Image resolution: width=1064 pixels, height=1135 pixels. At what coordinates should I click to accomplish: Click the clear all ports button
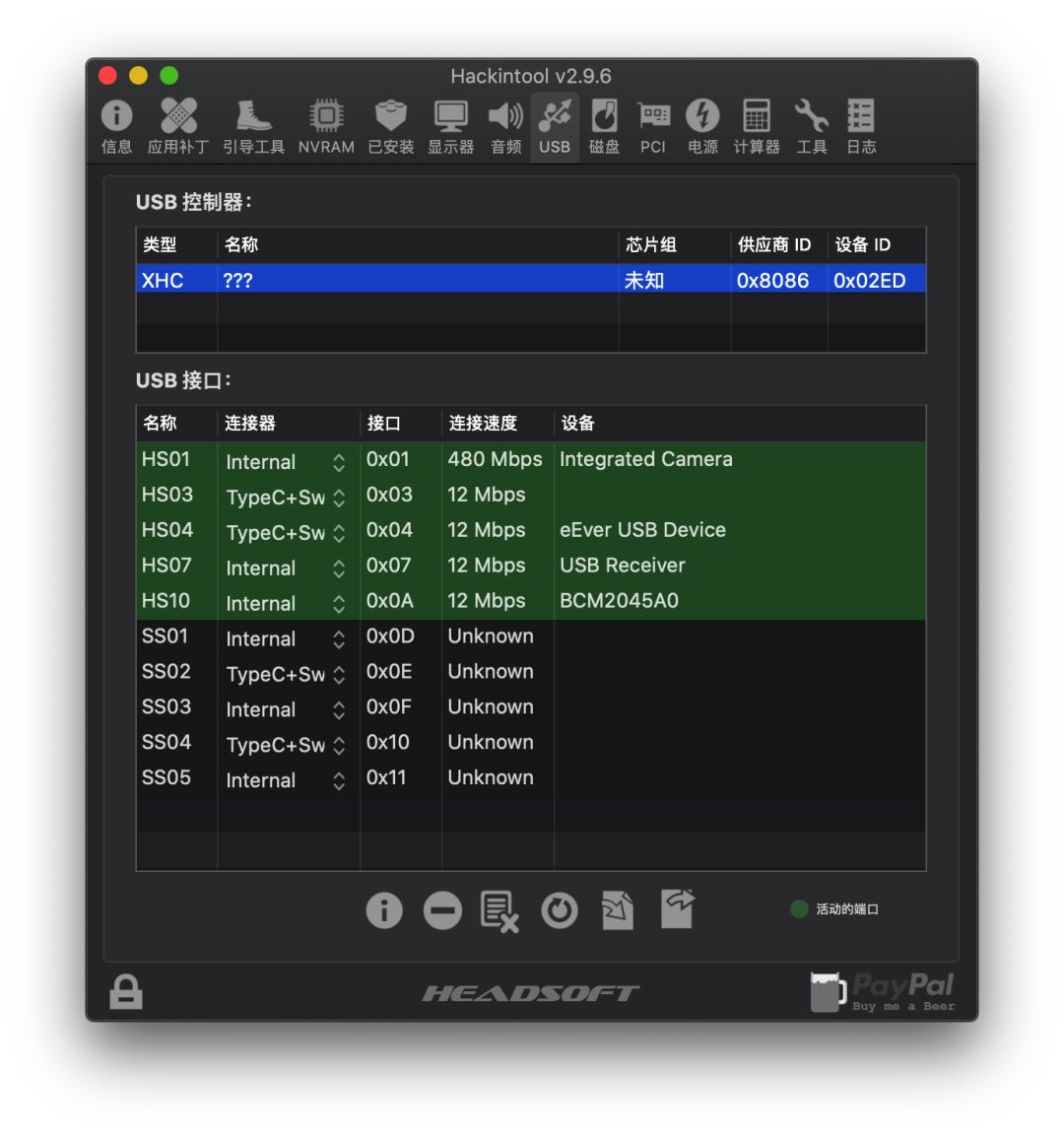point(499,910)
